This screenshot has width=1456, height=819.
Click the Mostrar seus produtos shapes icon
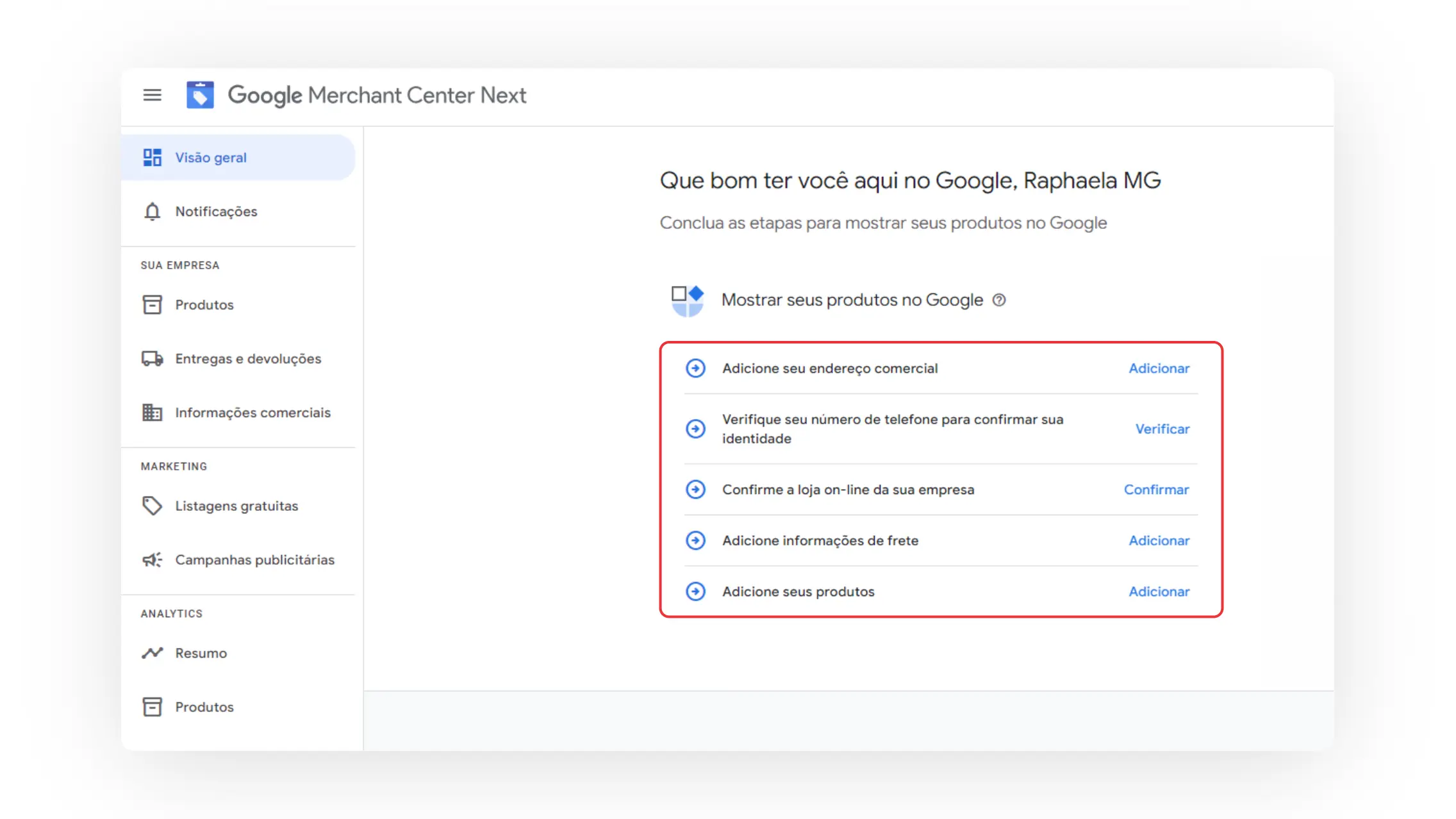(x=687, y=301)
